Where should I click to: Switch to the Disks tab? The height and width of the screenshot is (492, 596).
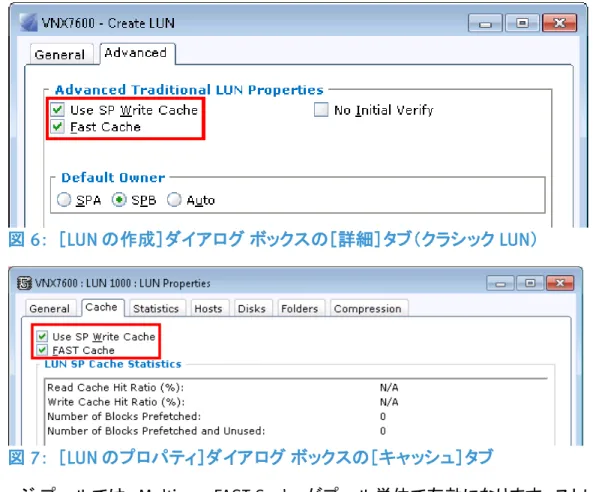[x=252, y=308]
